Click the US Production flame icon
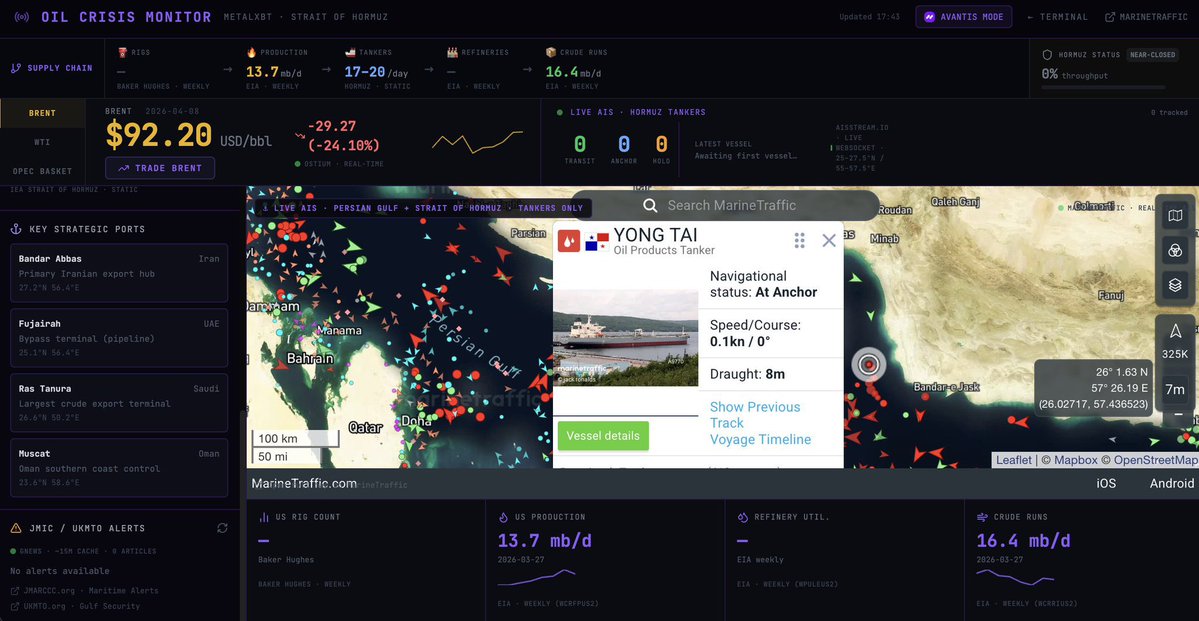Image resolution: width=1199 pixels, height=621 pixels. 503,517
